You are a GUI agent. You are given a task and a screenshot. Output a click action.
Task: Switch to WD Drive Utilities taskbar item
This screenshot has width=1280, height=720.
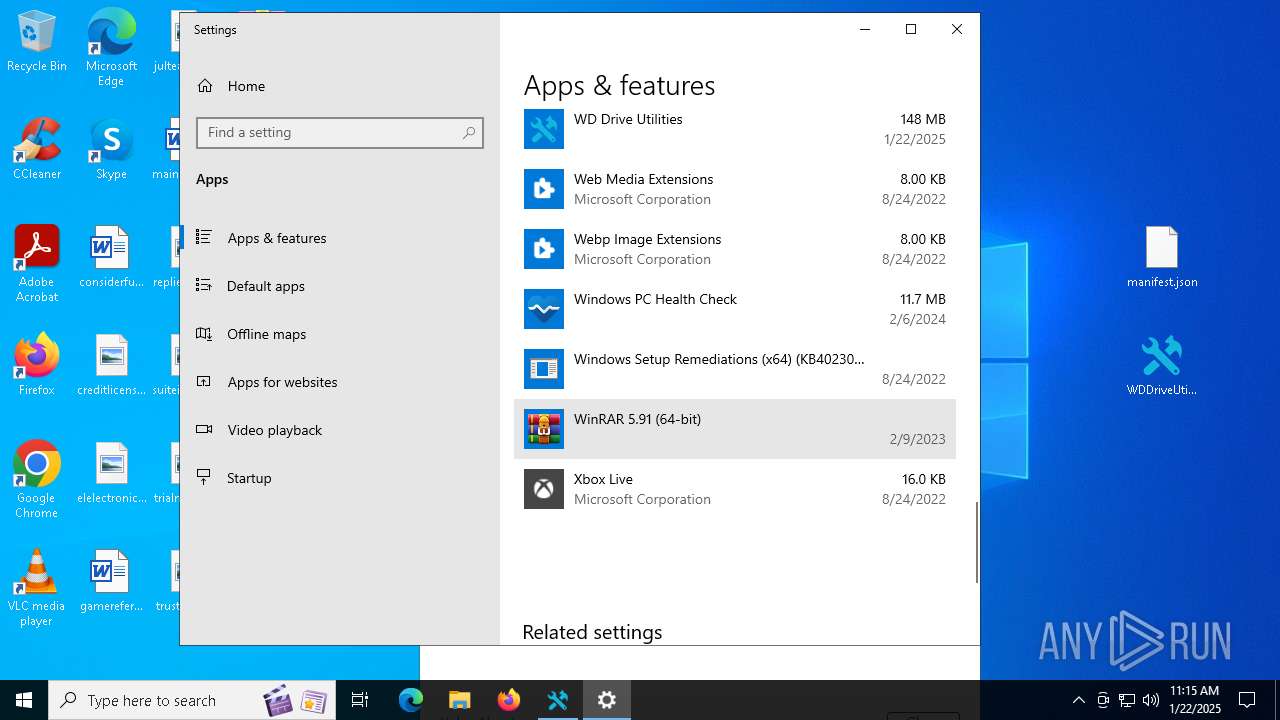point(558,700)
